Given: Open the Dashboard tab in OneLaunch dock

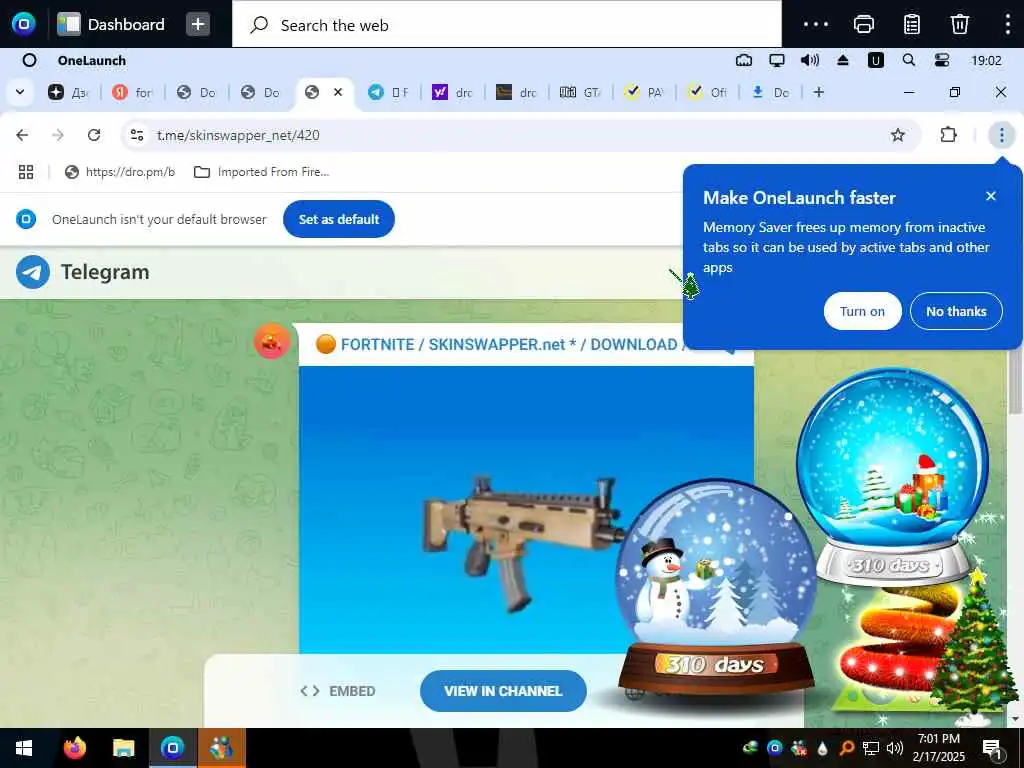Looking at the screenshot, I should [x=111, y=24].
